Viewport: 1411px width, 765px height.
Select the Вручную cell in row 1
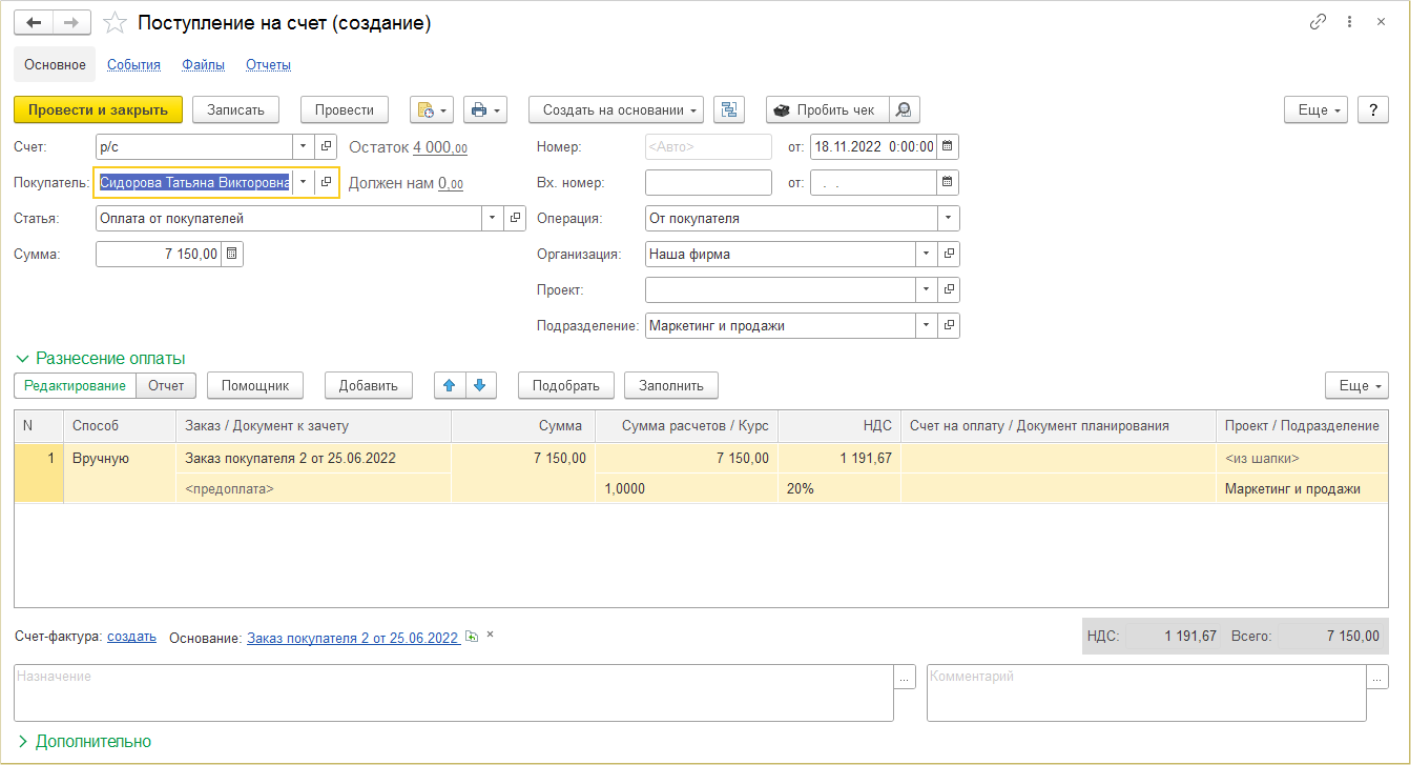point(119,457)
